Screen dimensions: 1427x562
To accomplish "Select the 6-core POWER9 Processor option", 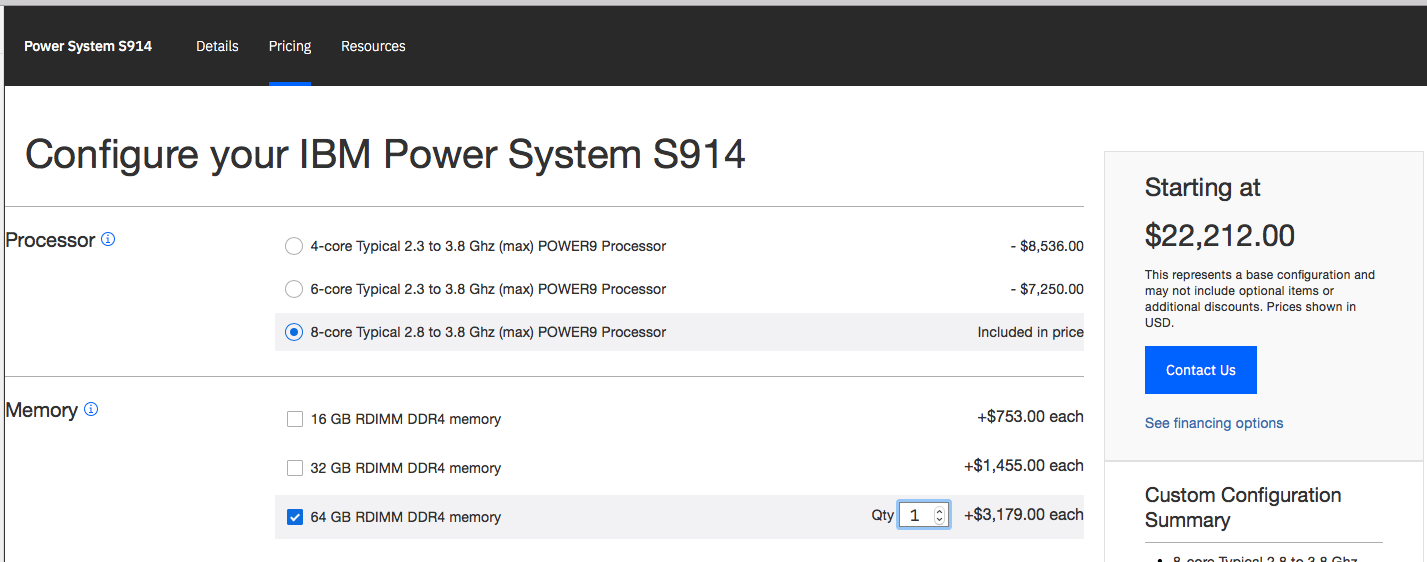I will pos(293,289).
